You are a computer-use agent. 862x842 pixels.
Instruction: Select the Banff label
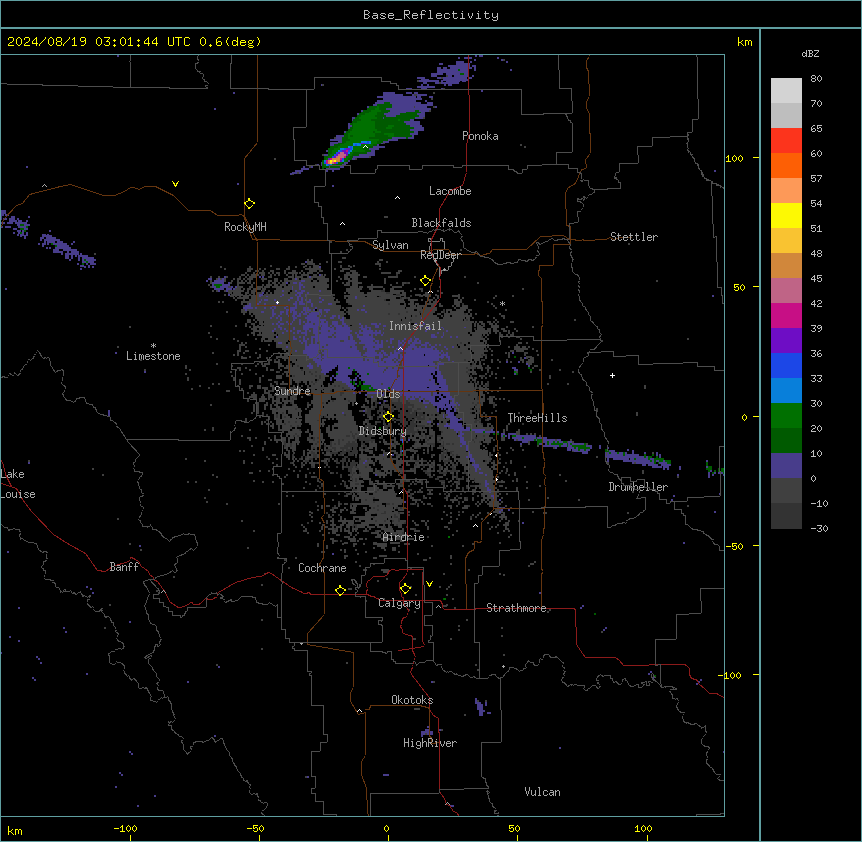[x=124, y=567]
